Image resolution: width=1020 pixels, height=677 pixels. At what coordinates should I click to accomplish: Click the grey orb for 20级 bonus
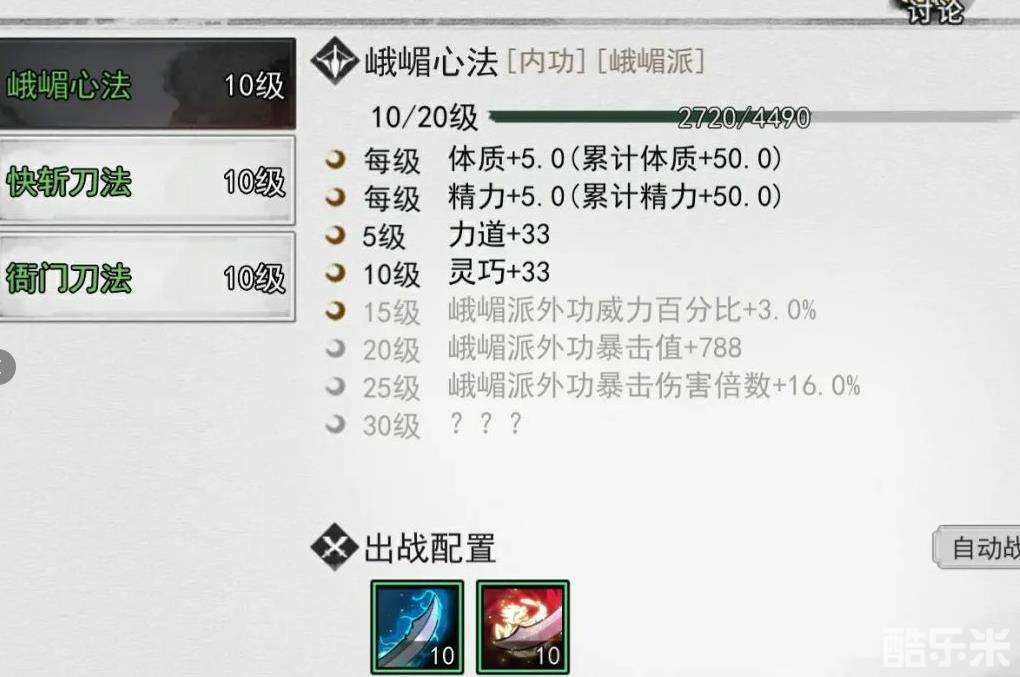[335, 349]
